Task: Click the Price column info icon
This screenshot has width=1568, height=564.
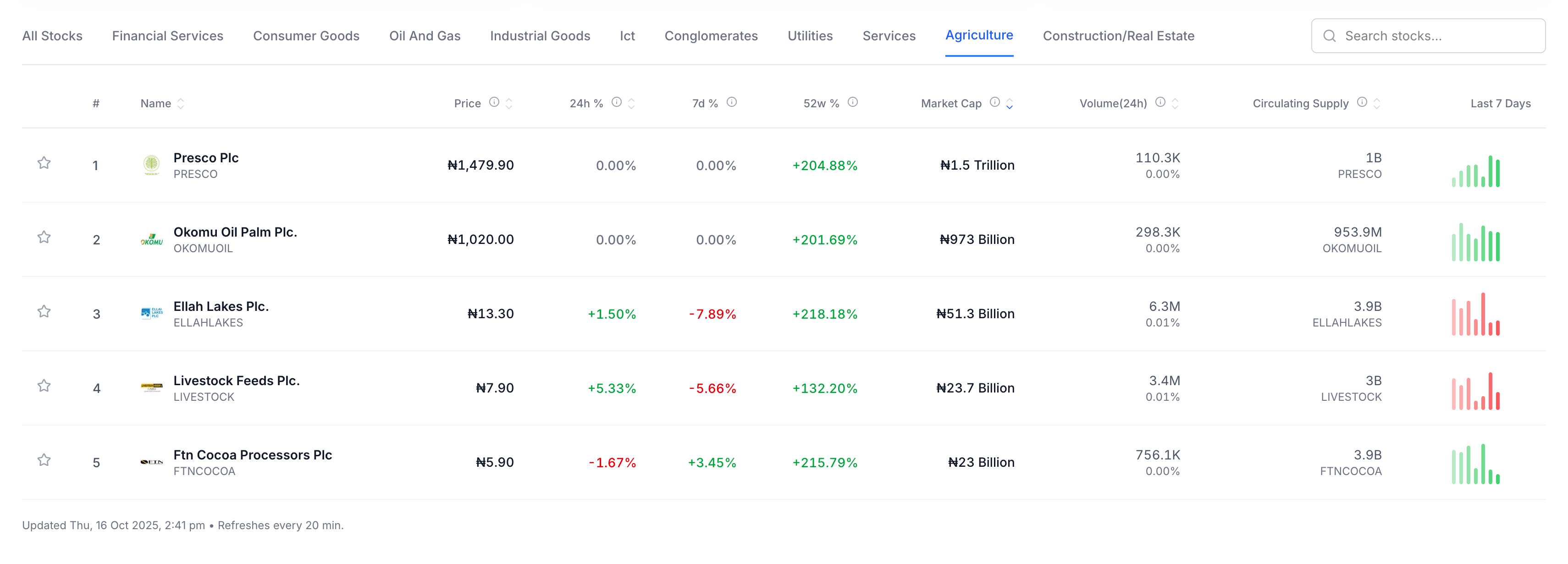Action: [494, 102]
